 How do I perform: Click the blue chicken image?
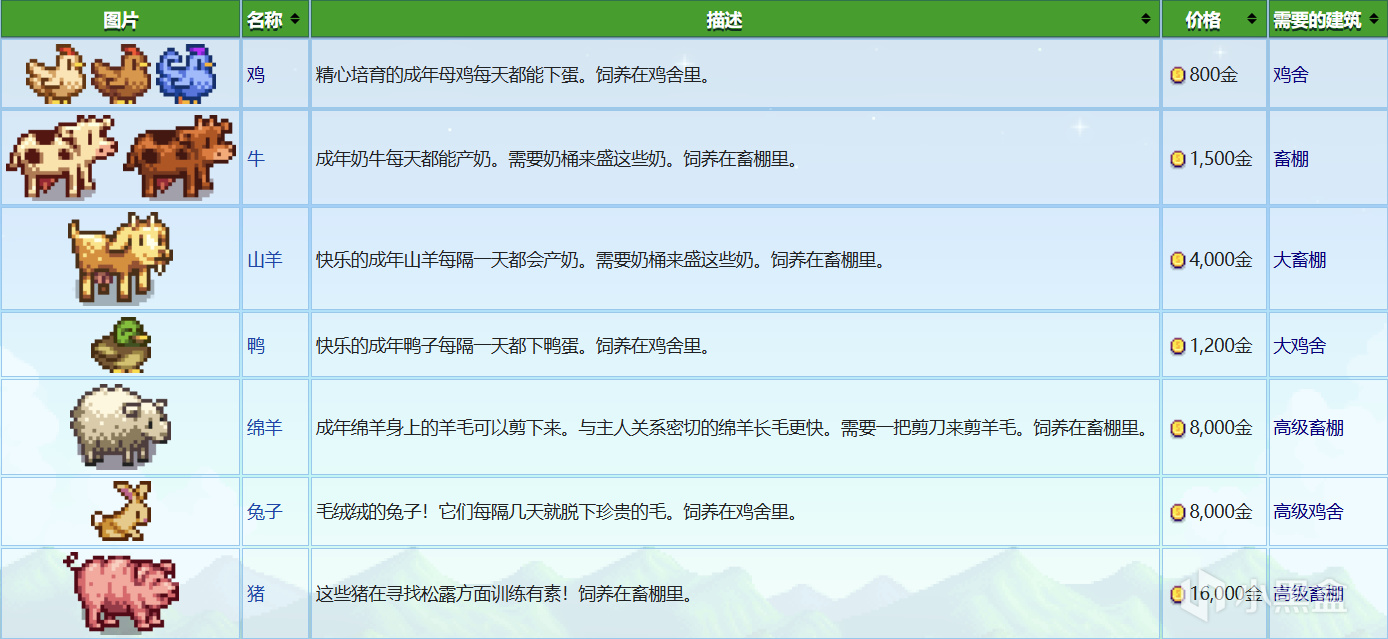(185, 73)
